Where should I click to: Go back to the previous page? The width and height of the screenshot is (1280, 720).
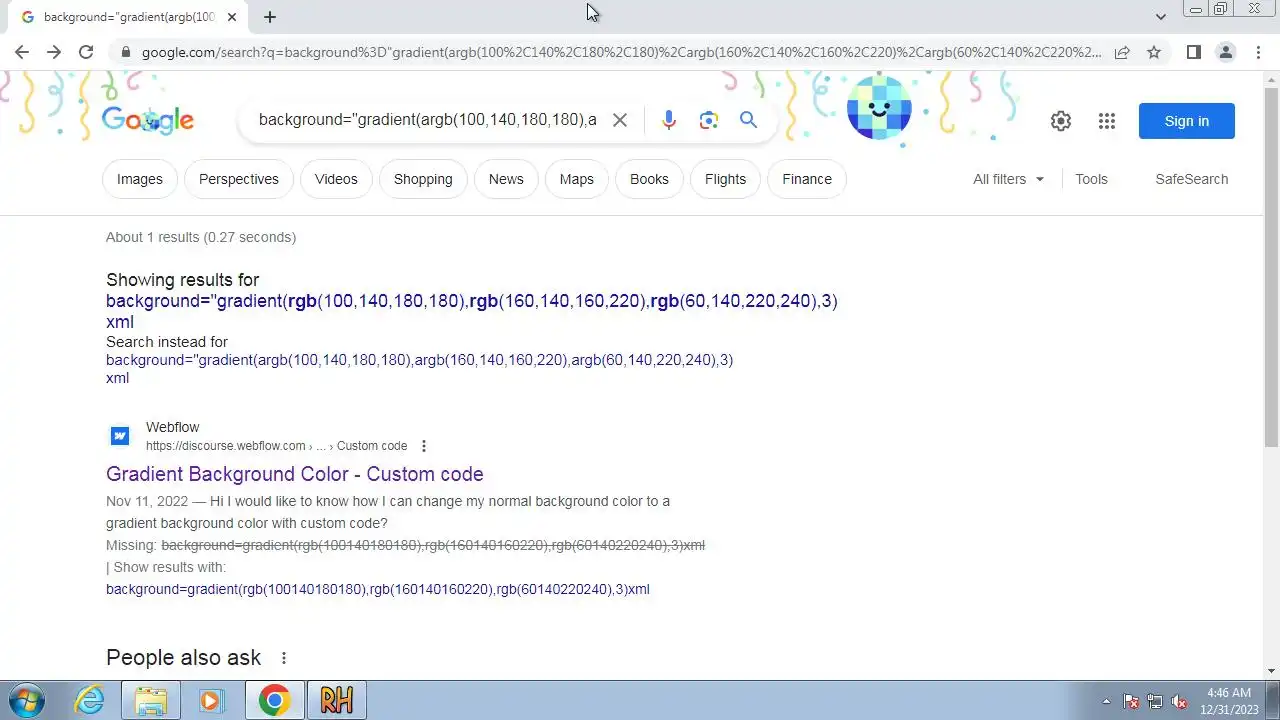coord(22,52)
